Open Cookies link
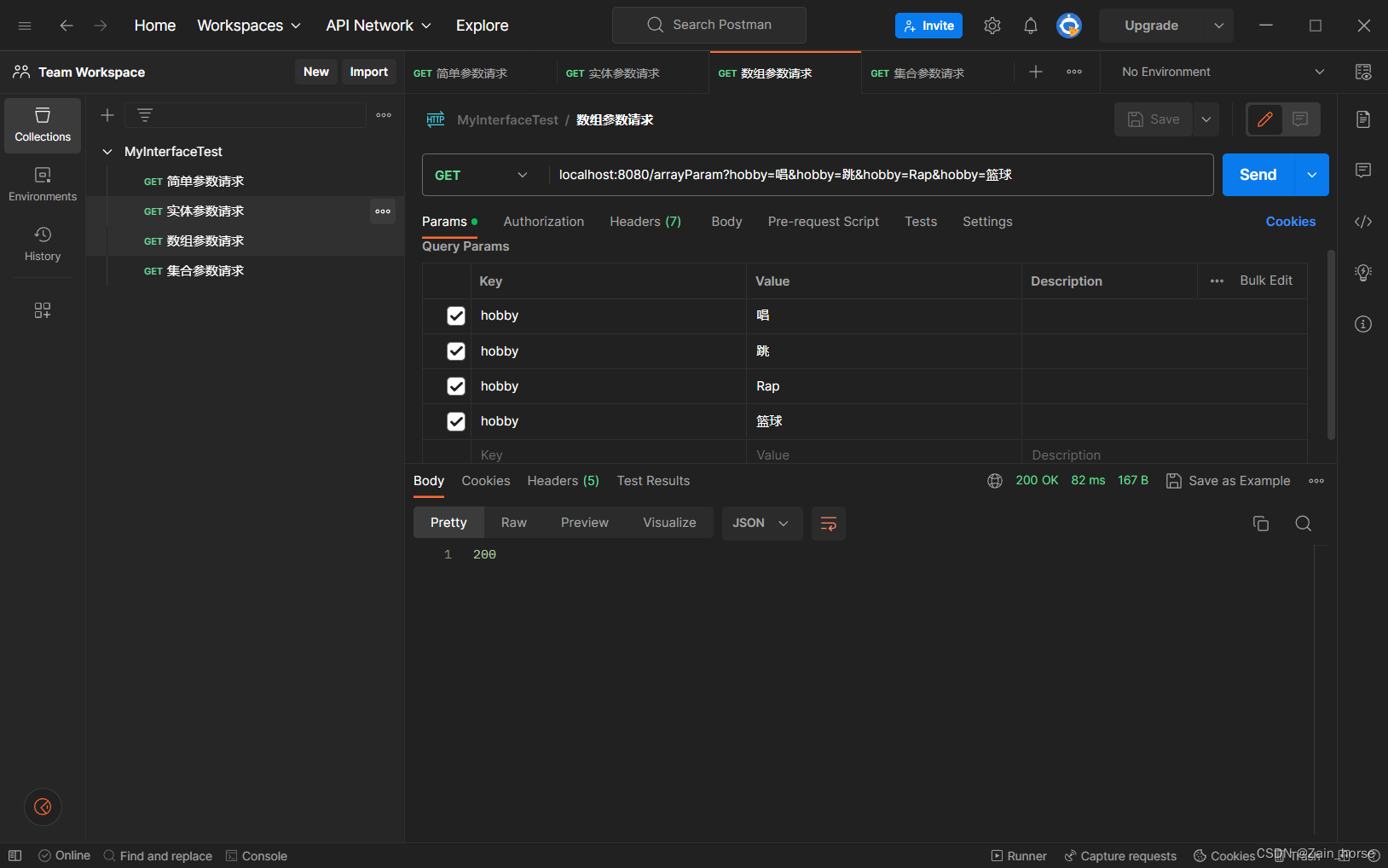The height and width of the screenshot is (868, 1388). pos(1291,222)
